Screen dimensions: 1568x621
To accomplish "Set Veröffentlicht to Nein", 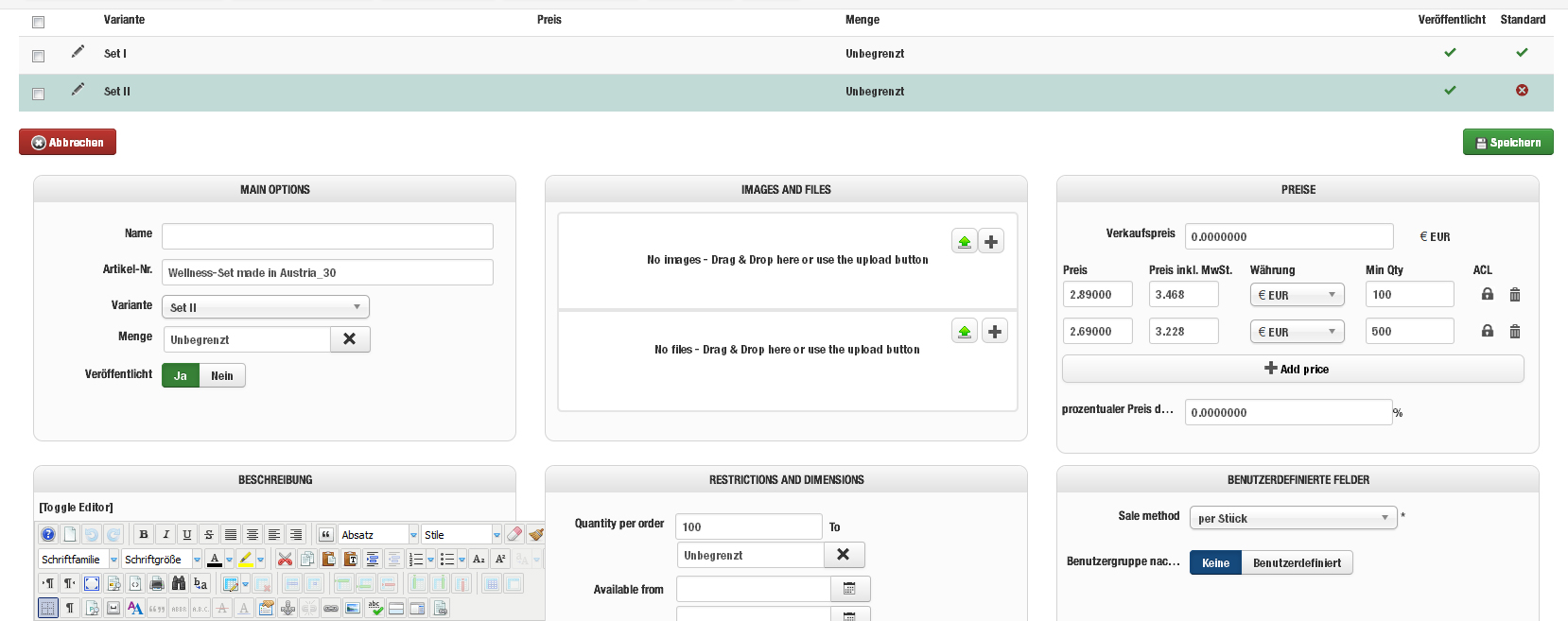I will point(222,375).
